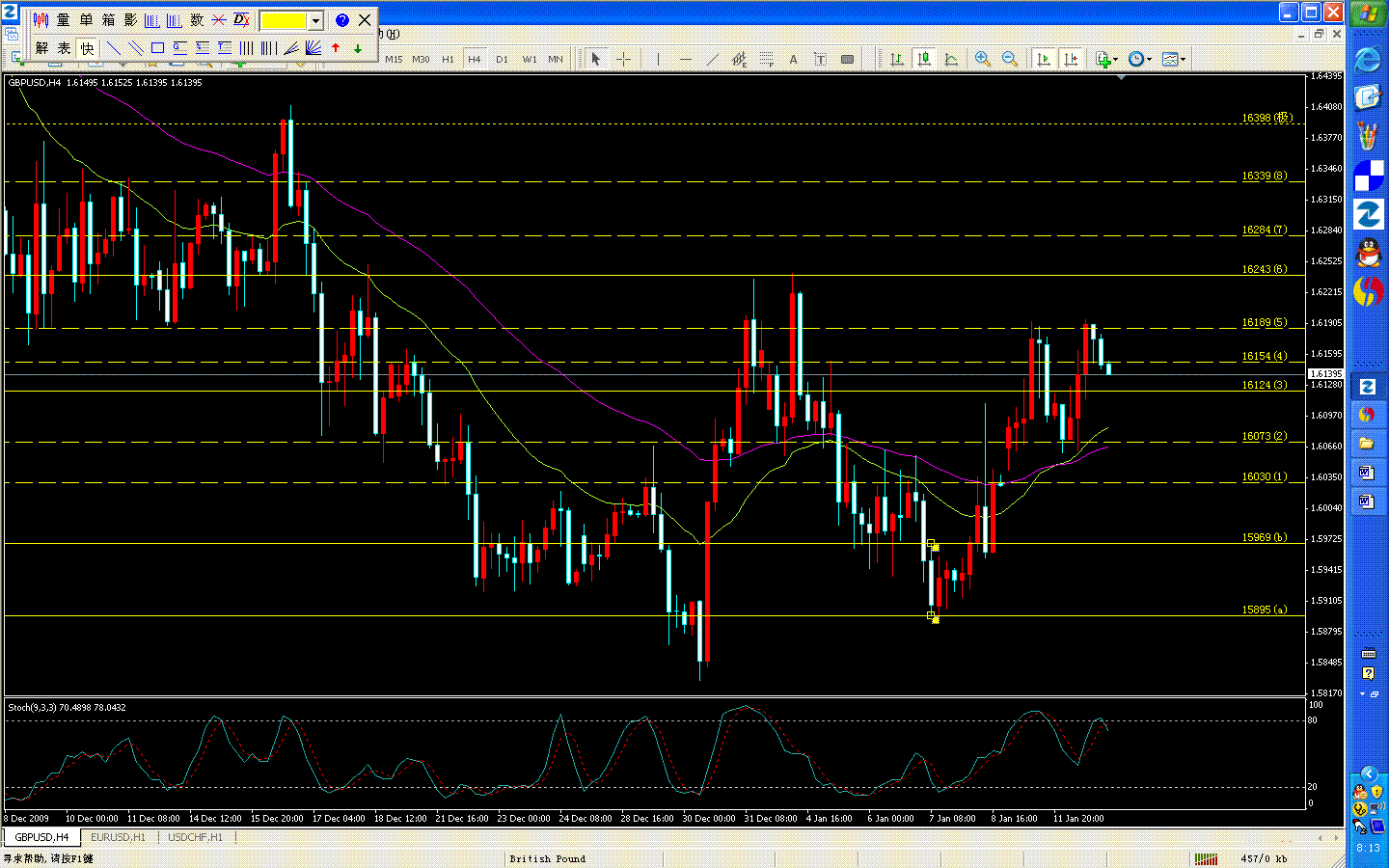
Task: Select the trendline drawing tool
Action: point(712,60)
